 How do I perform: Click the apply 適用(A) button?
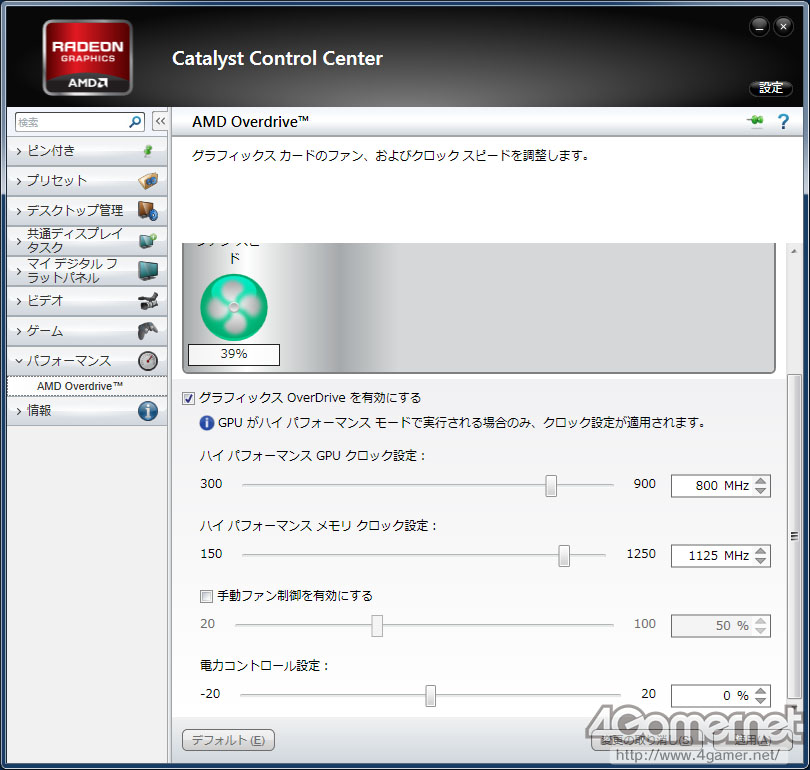(753, 740)
